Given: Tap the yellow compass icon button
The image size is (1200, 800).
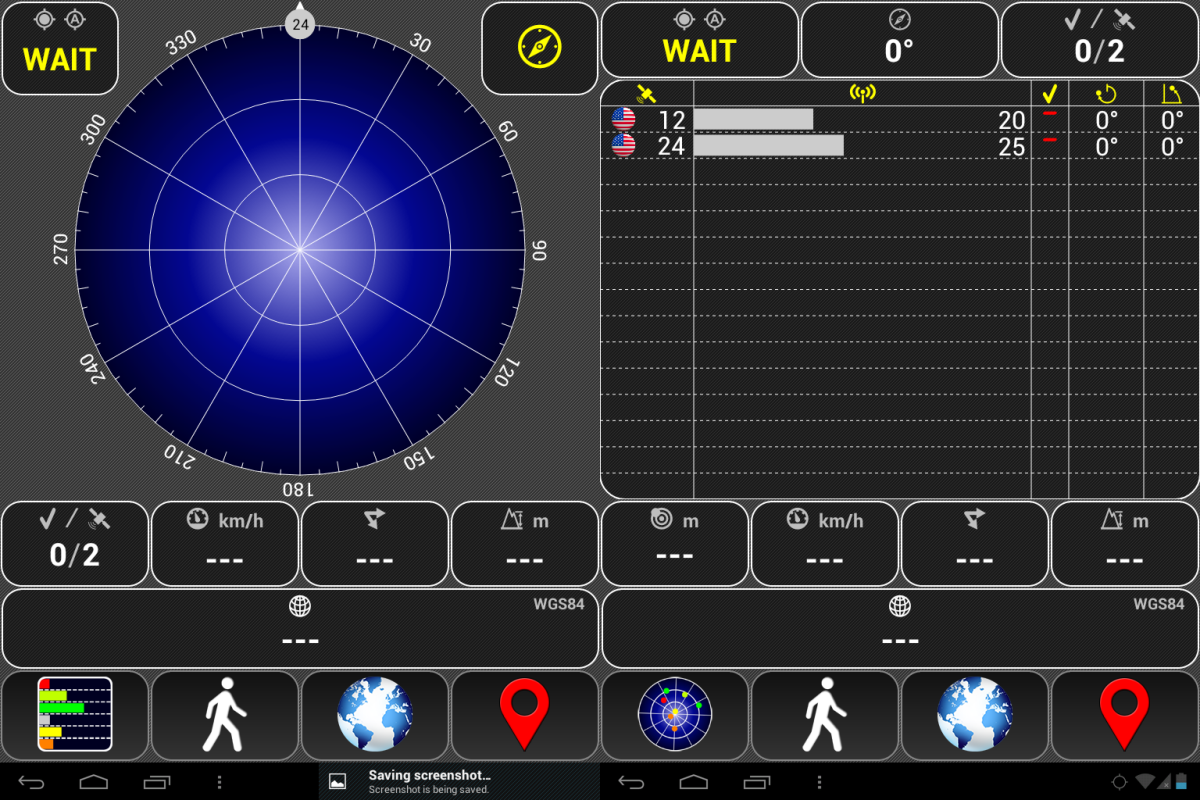Looking at the screenshot, I should point(539,47).
